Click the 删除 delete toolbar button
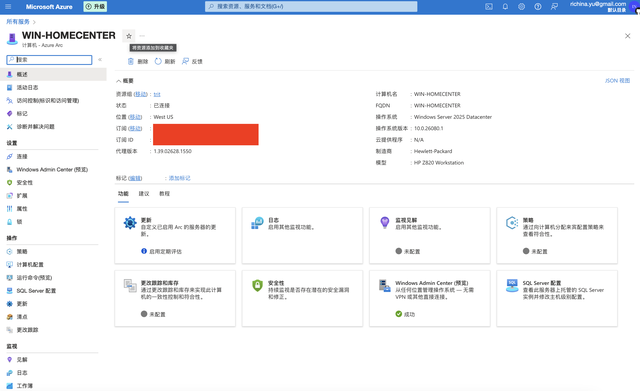 [138, 61]
